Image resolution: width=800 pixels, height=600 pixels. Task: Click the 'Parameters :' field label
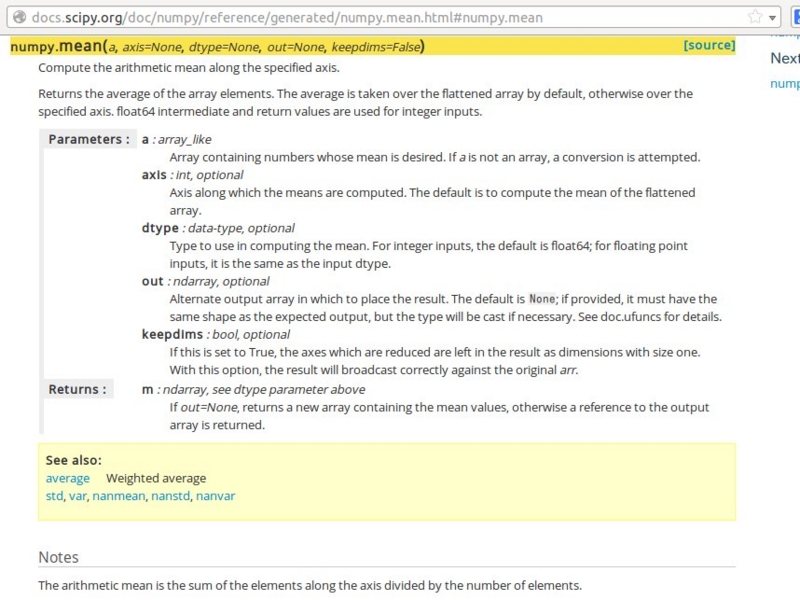point(89,139)
